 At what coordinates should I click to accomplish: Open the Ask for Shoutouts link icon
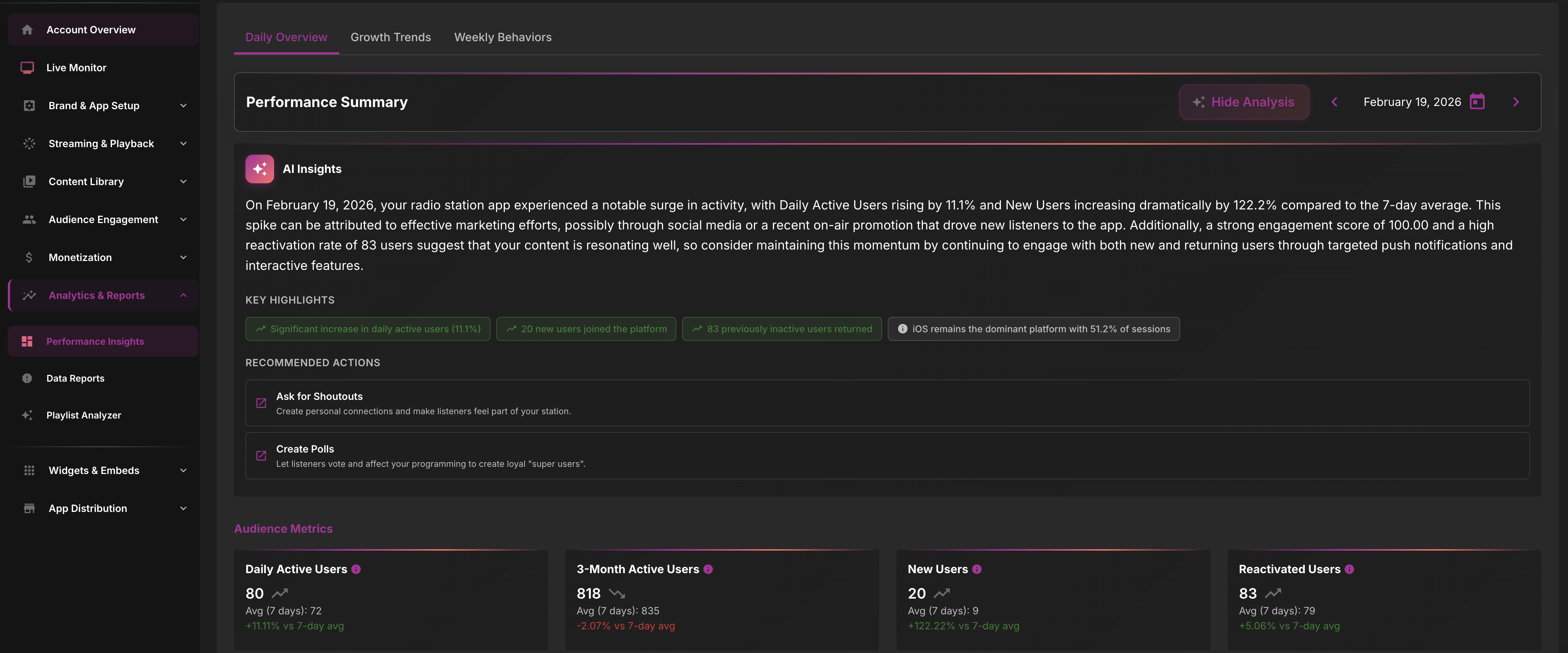261,403
